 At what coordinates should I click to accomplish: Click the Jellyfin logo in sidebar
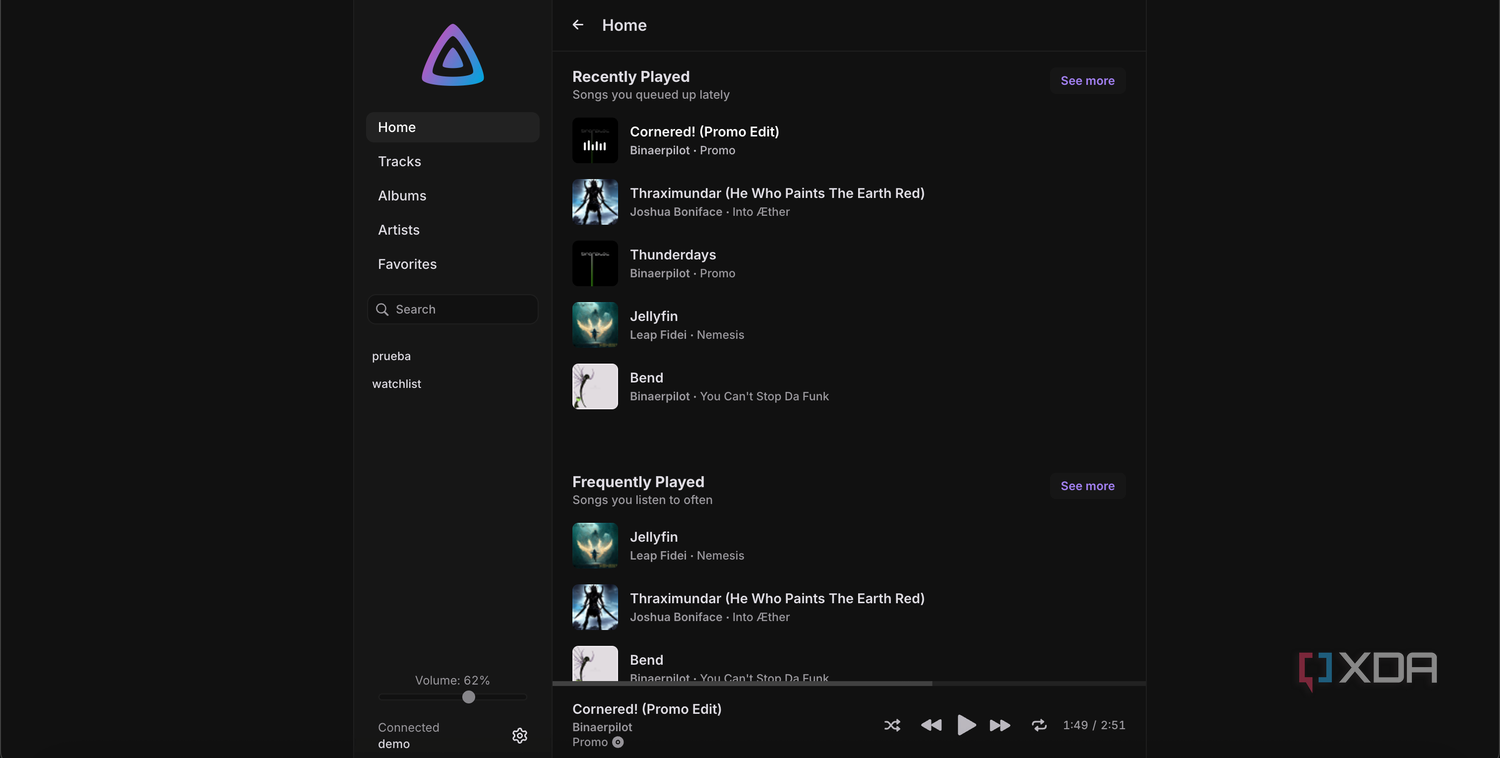(453, 55)
